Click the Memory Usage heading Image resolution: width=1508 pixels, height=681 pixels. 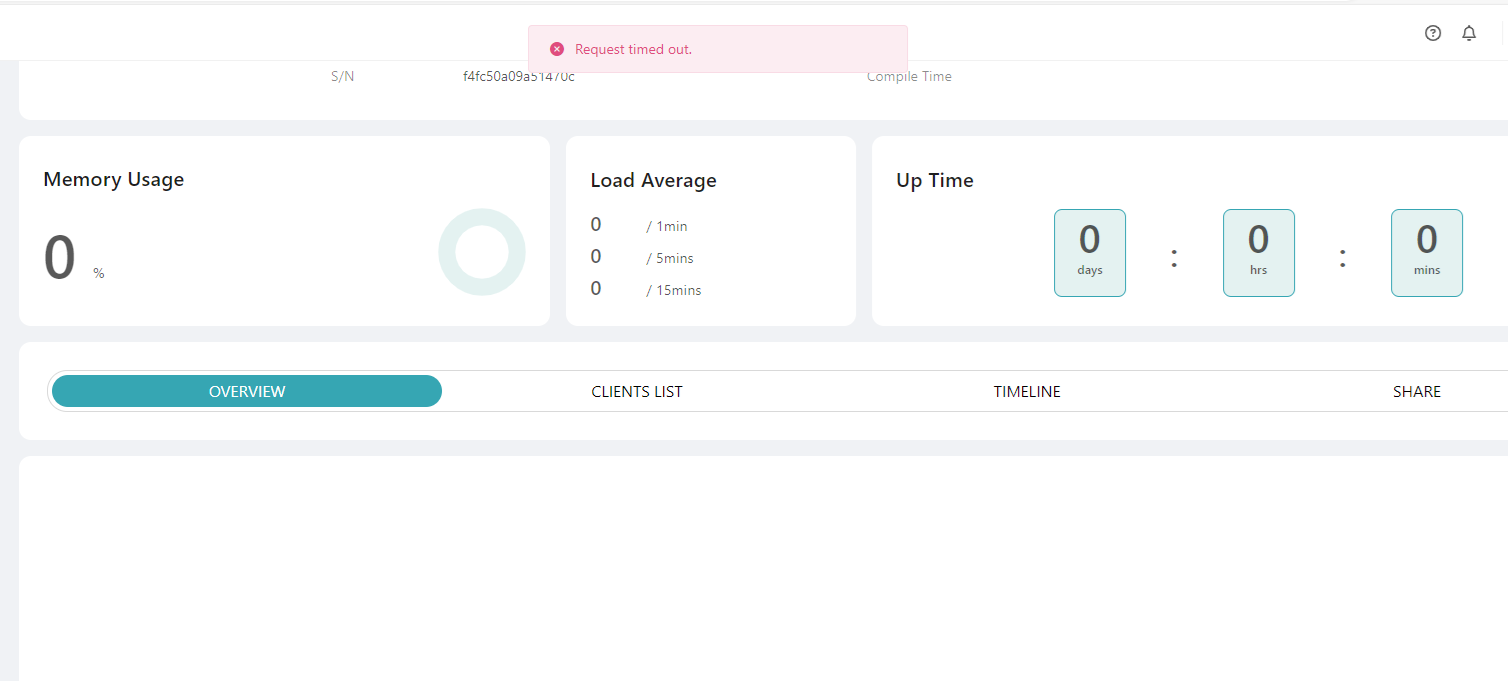pyautogui.click(x=114, y=180)
